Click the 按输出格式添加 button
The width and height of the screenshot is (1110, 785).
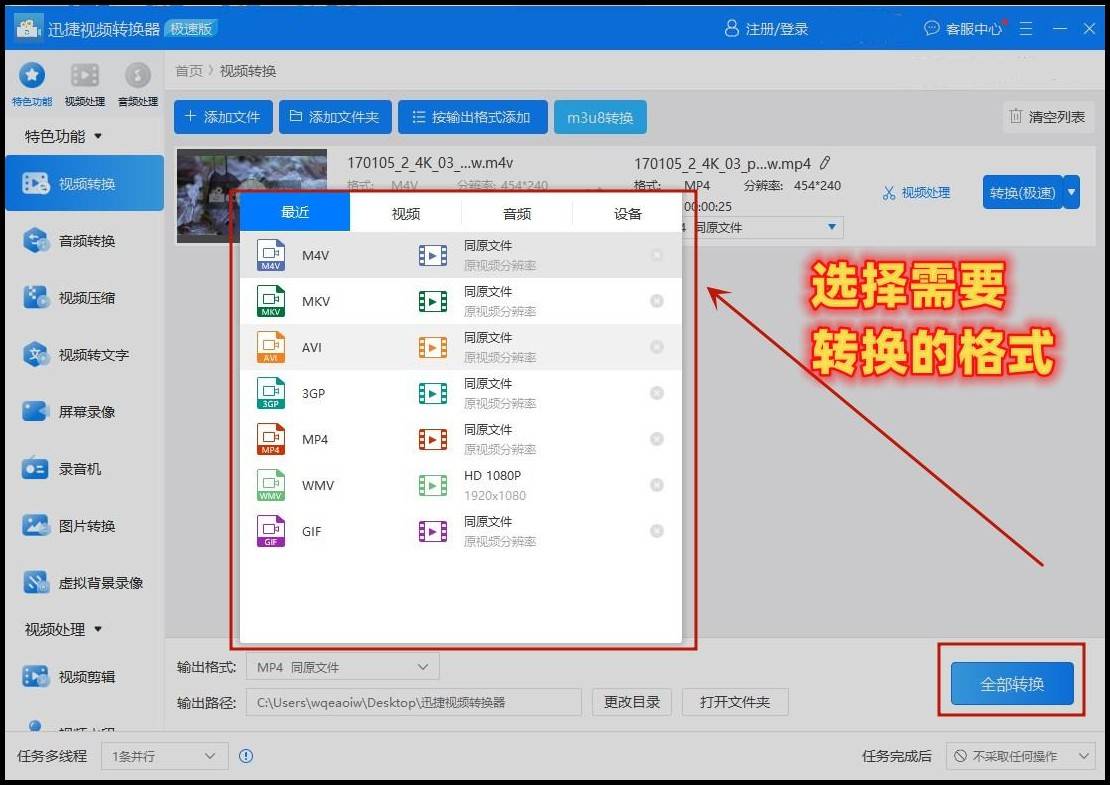tap(473, 117)
